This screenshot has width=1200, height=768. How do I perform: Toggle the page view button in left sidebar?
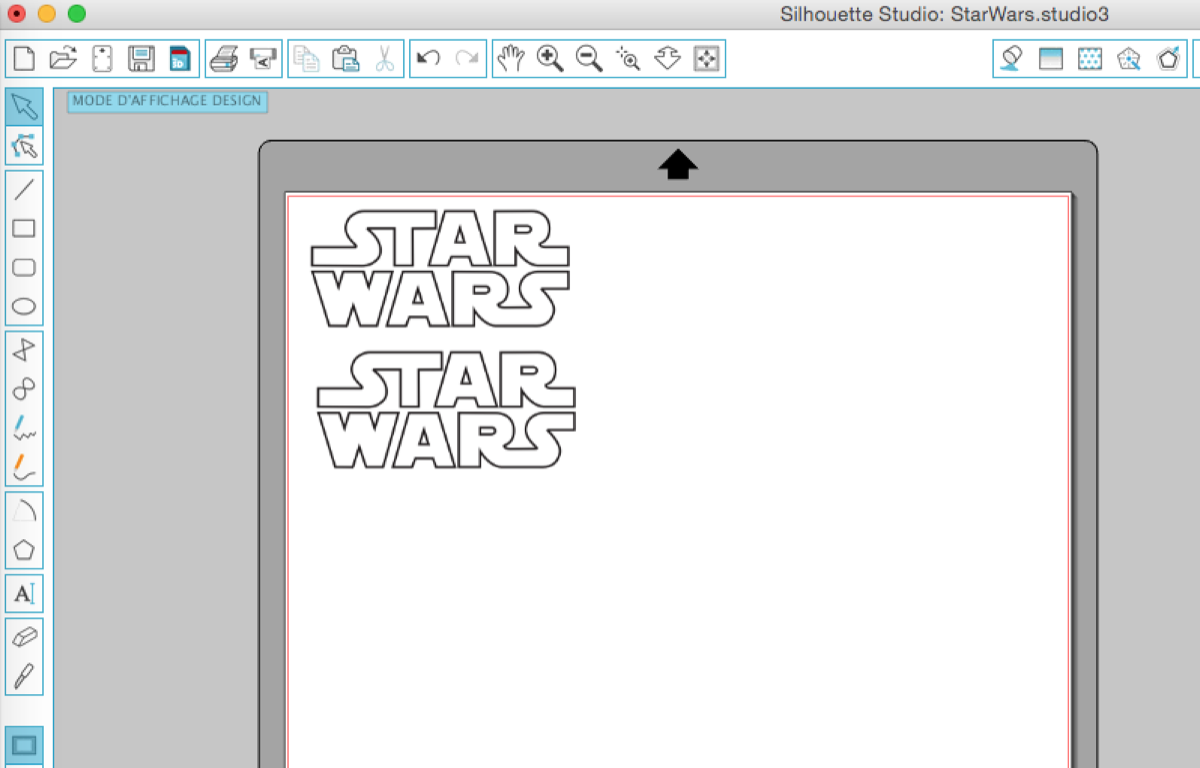[24, 745]
